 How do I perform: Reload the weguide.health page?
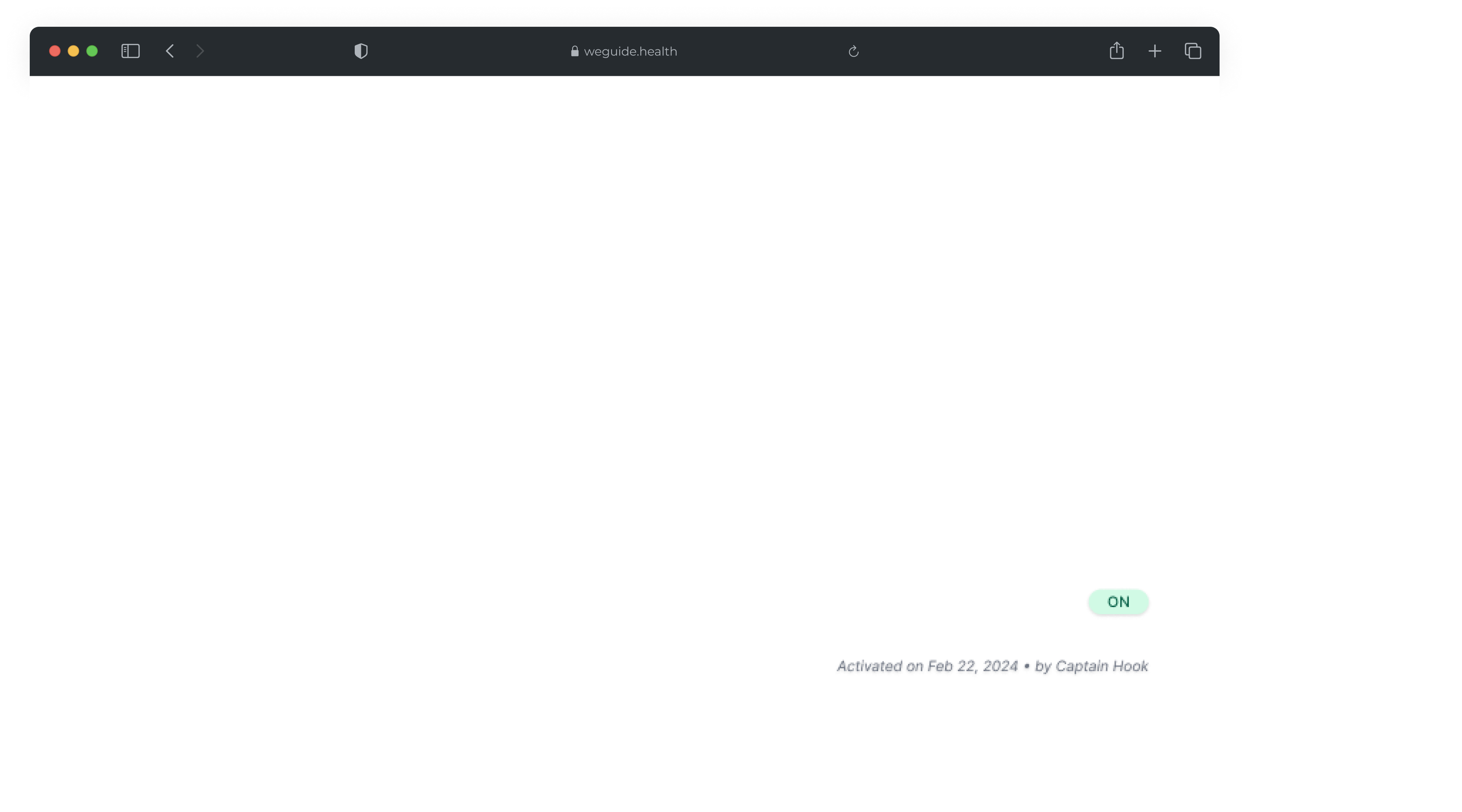tap(853, 52)
